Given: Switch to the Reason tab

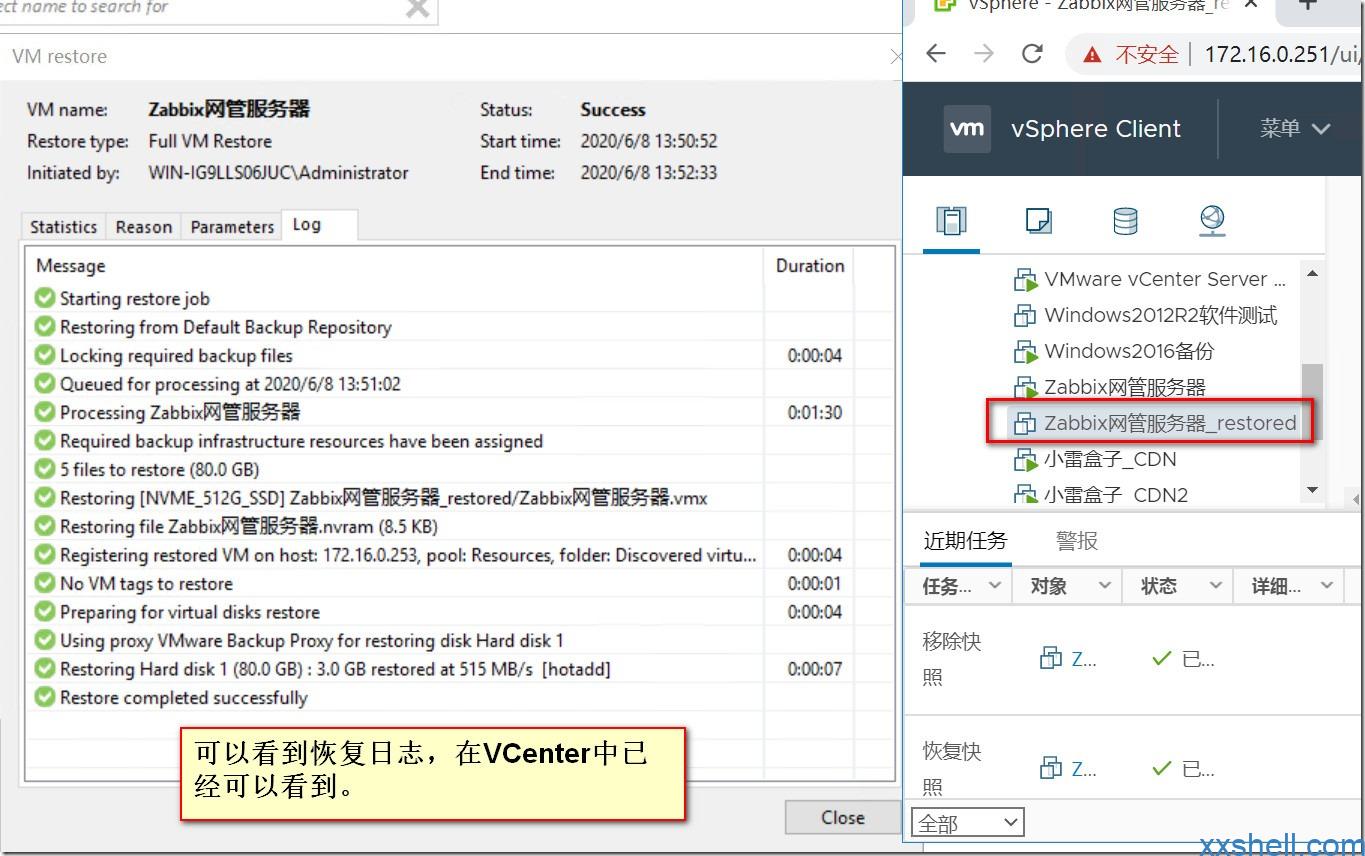Looking at the screenshot, I should click(144, 227).
